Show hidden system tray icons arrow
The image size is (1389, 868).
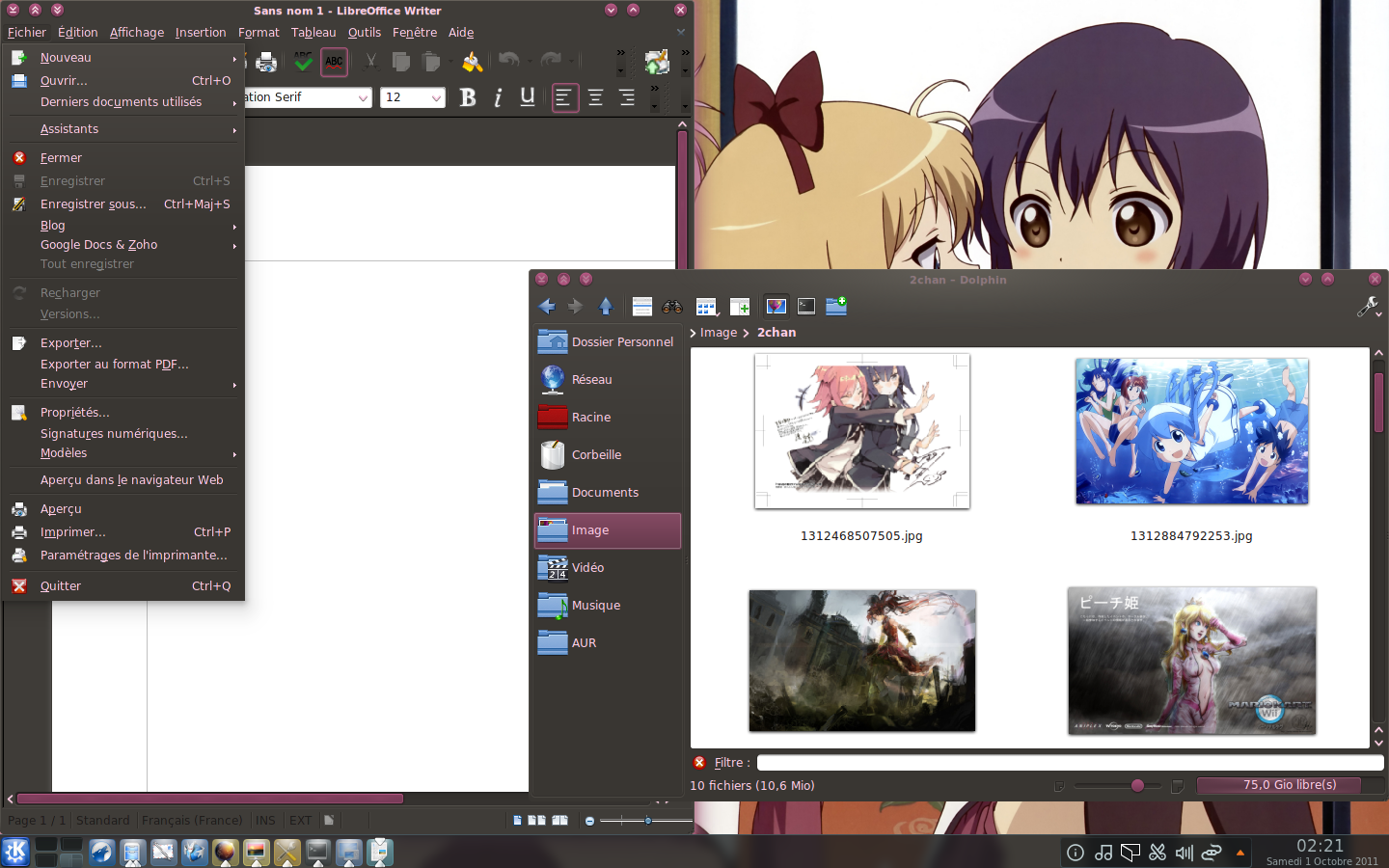coord(1240,853)
